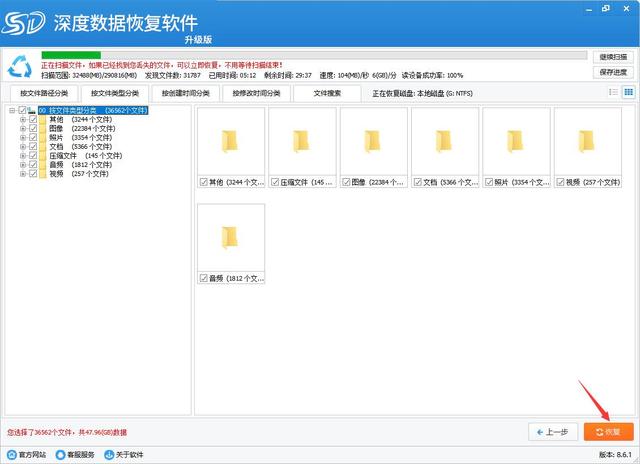Expand the 照片 tree node

tap(23, 138)
